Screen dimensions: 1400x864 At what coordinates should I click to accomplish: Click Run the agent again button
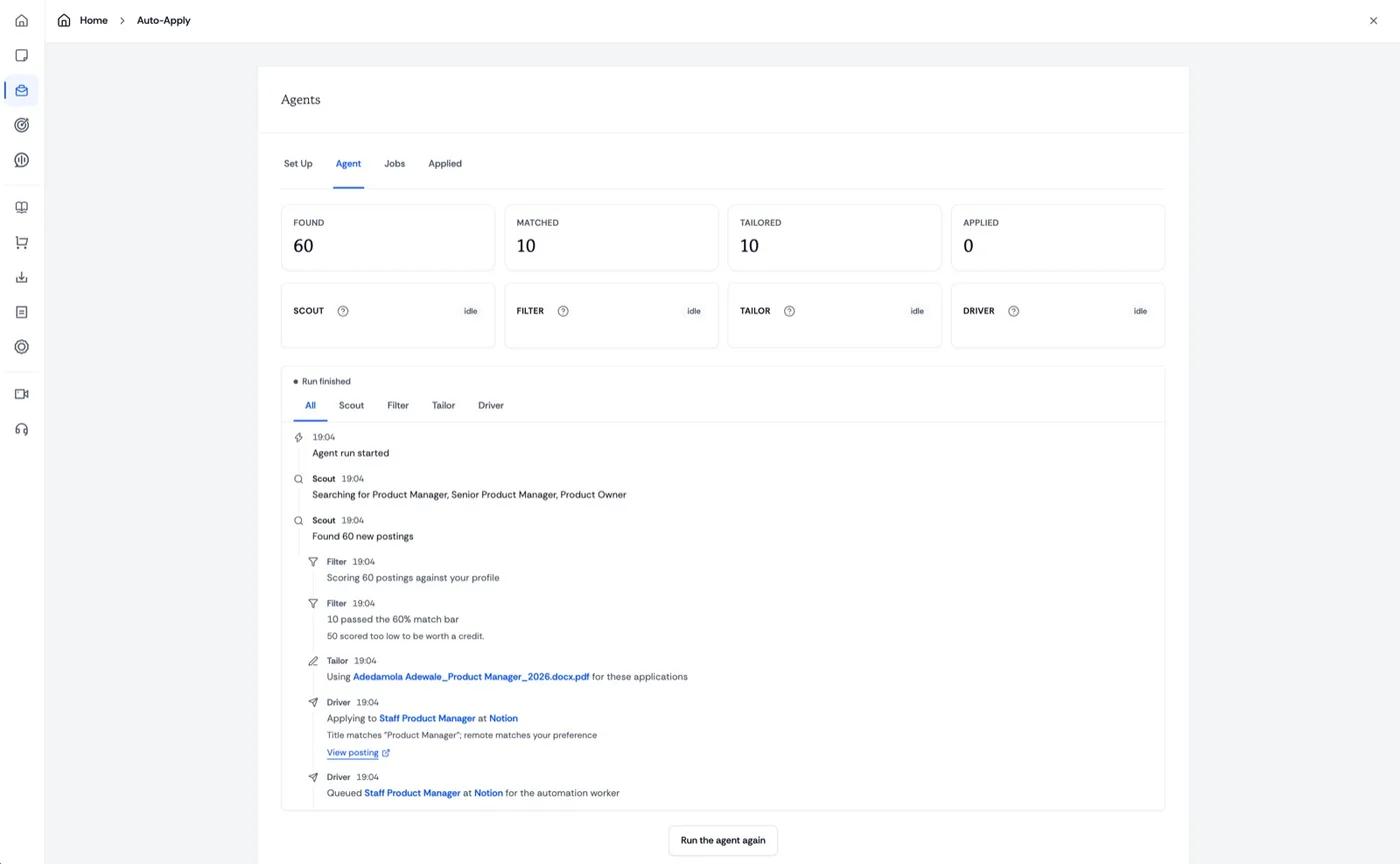(723, 840)
